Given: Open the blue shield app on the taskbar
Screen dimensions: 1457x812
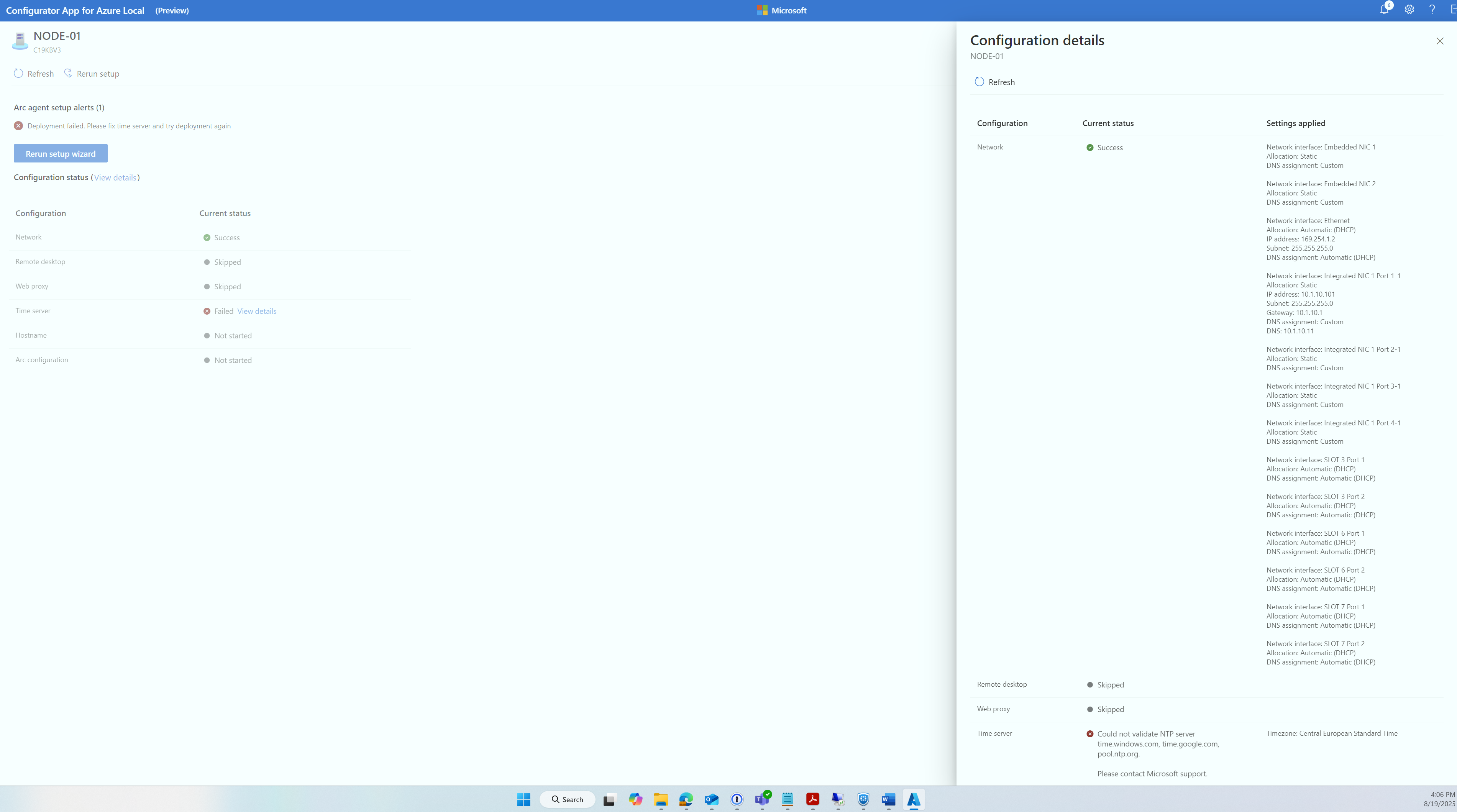Looking at the screenshot, I should [x=863, y=799].
